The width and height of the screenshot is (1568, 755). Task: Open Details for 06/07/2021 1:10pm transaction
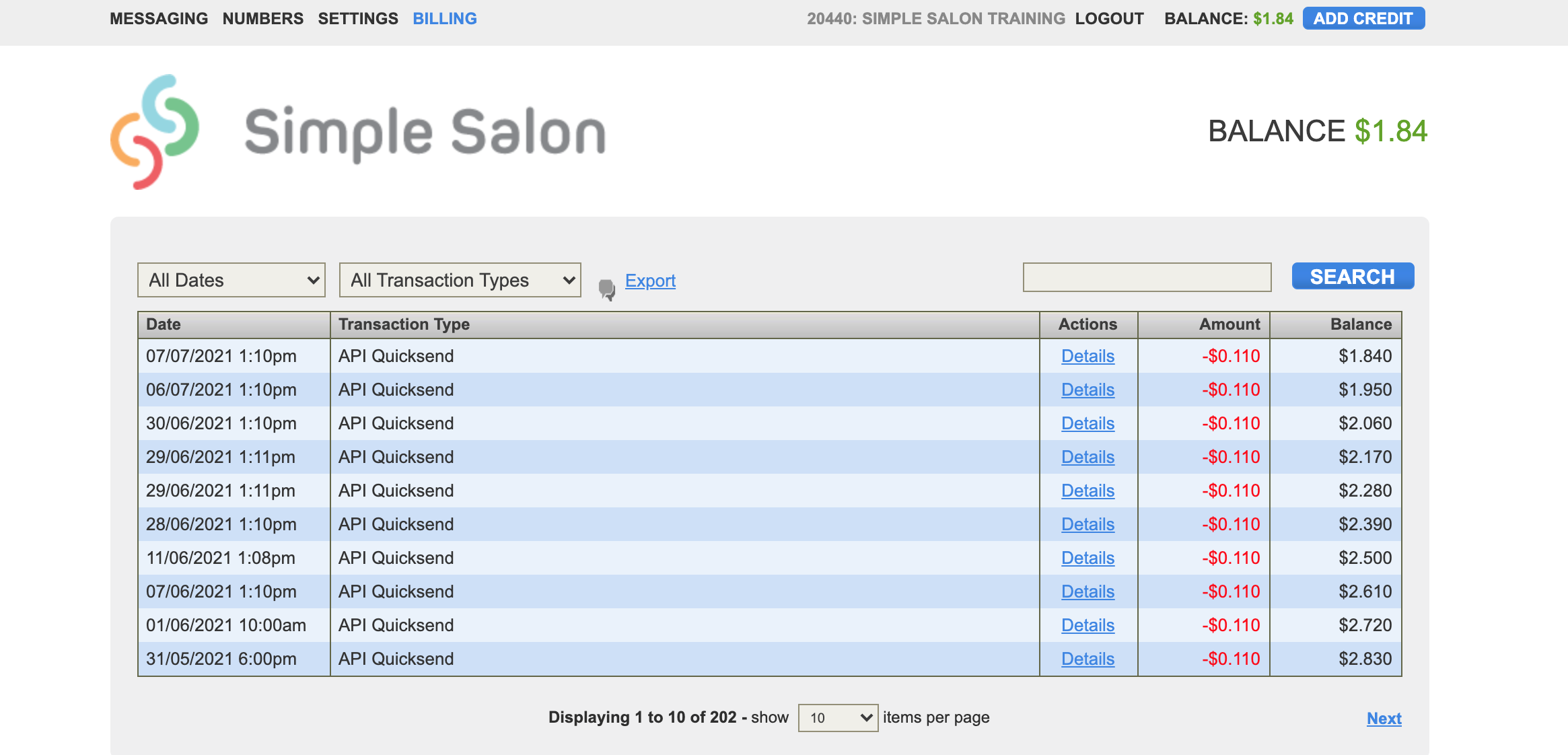[1088, 390]
